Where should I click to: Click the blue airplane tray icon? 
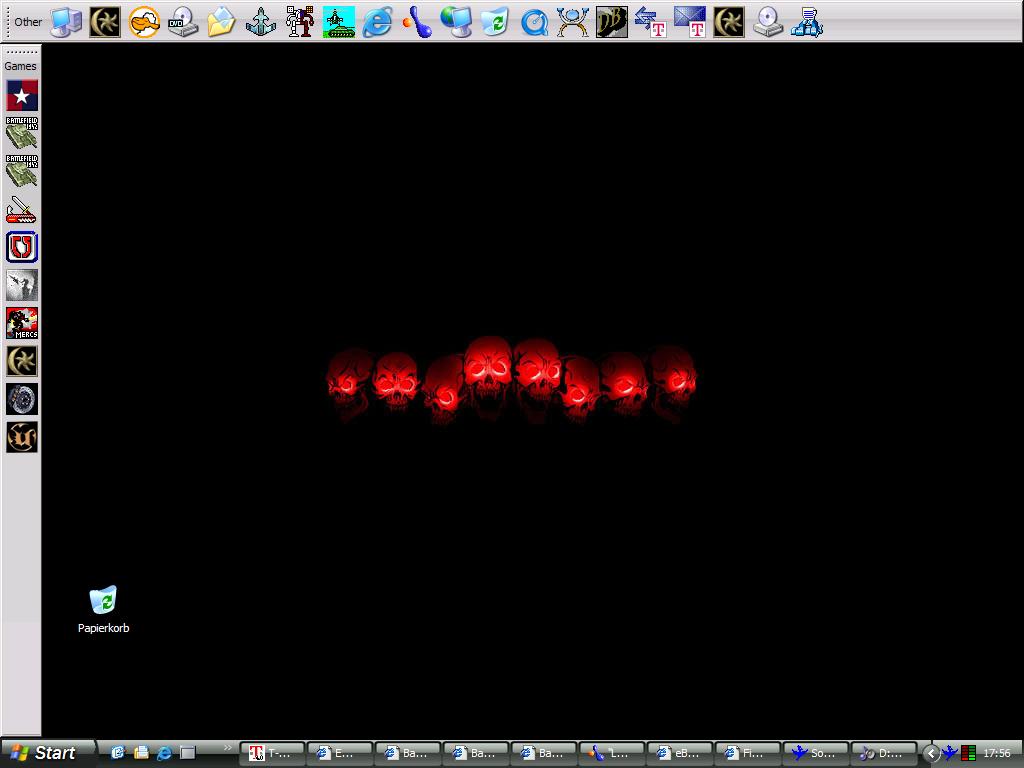point(950,753)
